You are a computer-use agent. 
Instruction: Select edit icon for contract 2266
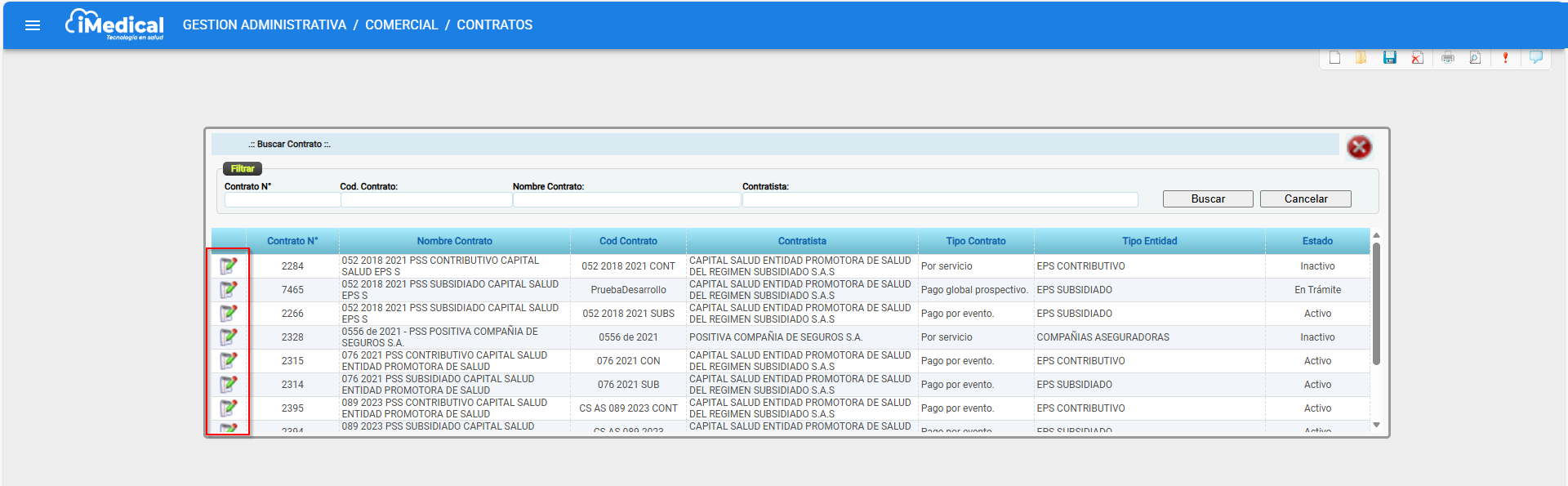229,313
